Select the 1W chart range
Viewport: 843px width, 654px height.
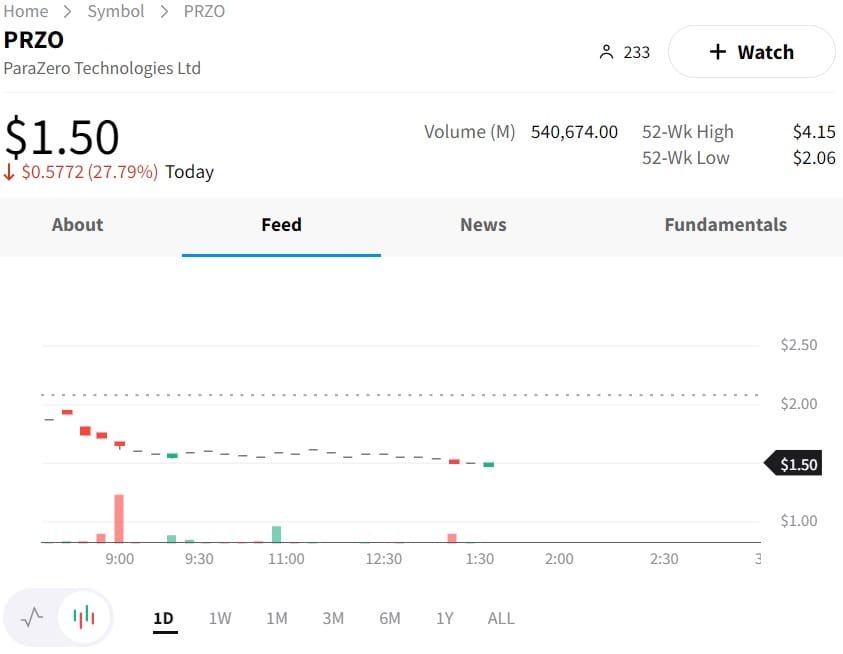pyautogui.click(x=220, y=618)
